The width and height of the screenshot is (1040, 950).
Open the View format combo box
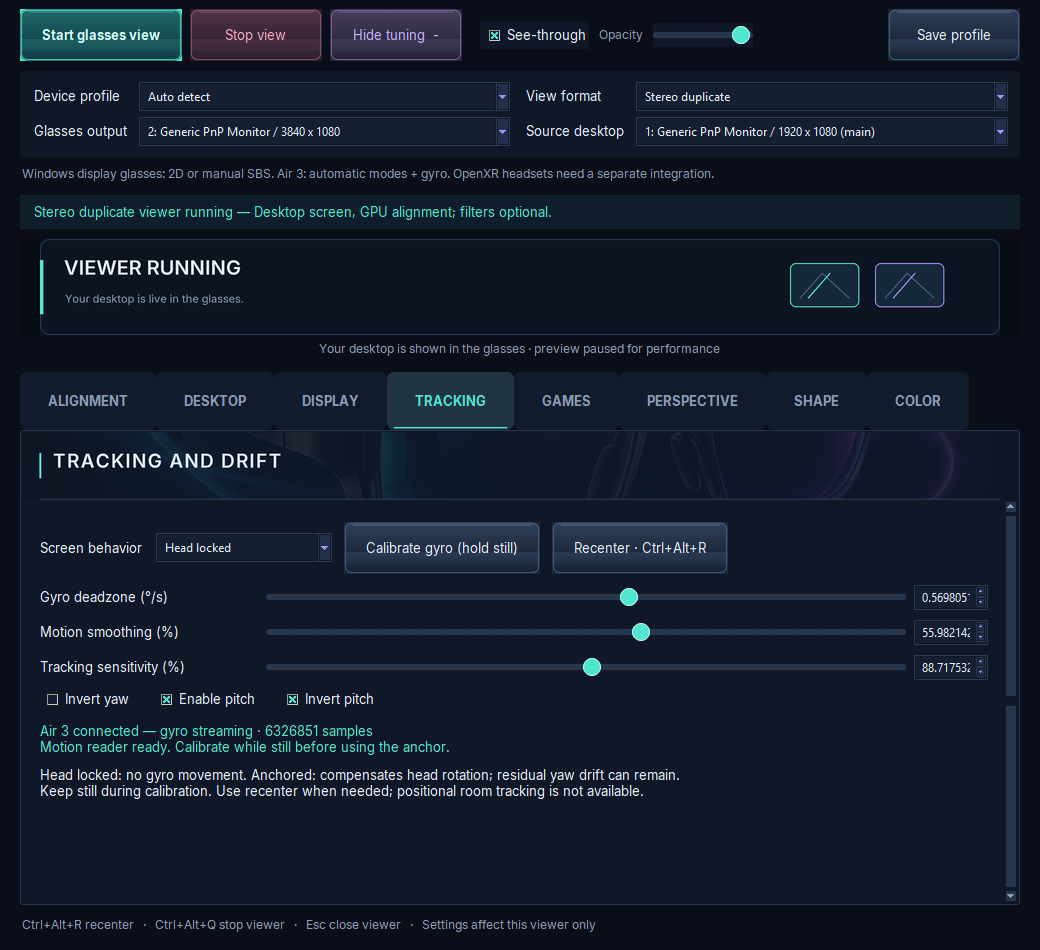pos(821,97)
